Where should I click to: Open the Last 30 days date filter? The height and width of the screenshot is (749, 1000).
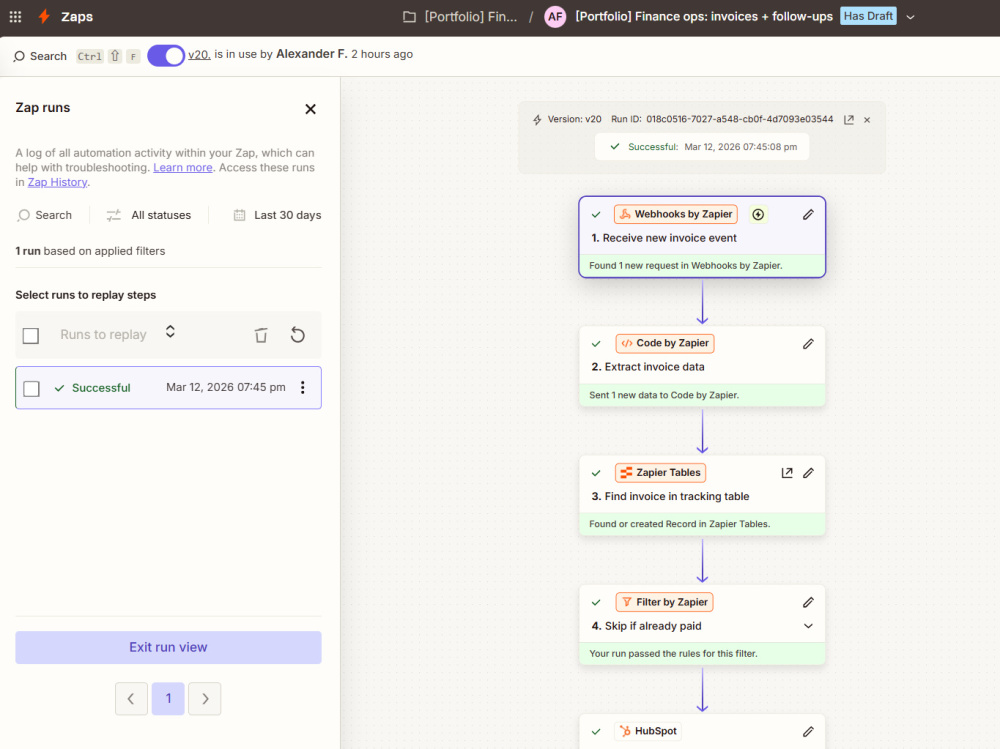pos(277,215)
